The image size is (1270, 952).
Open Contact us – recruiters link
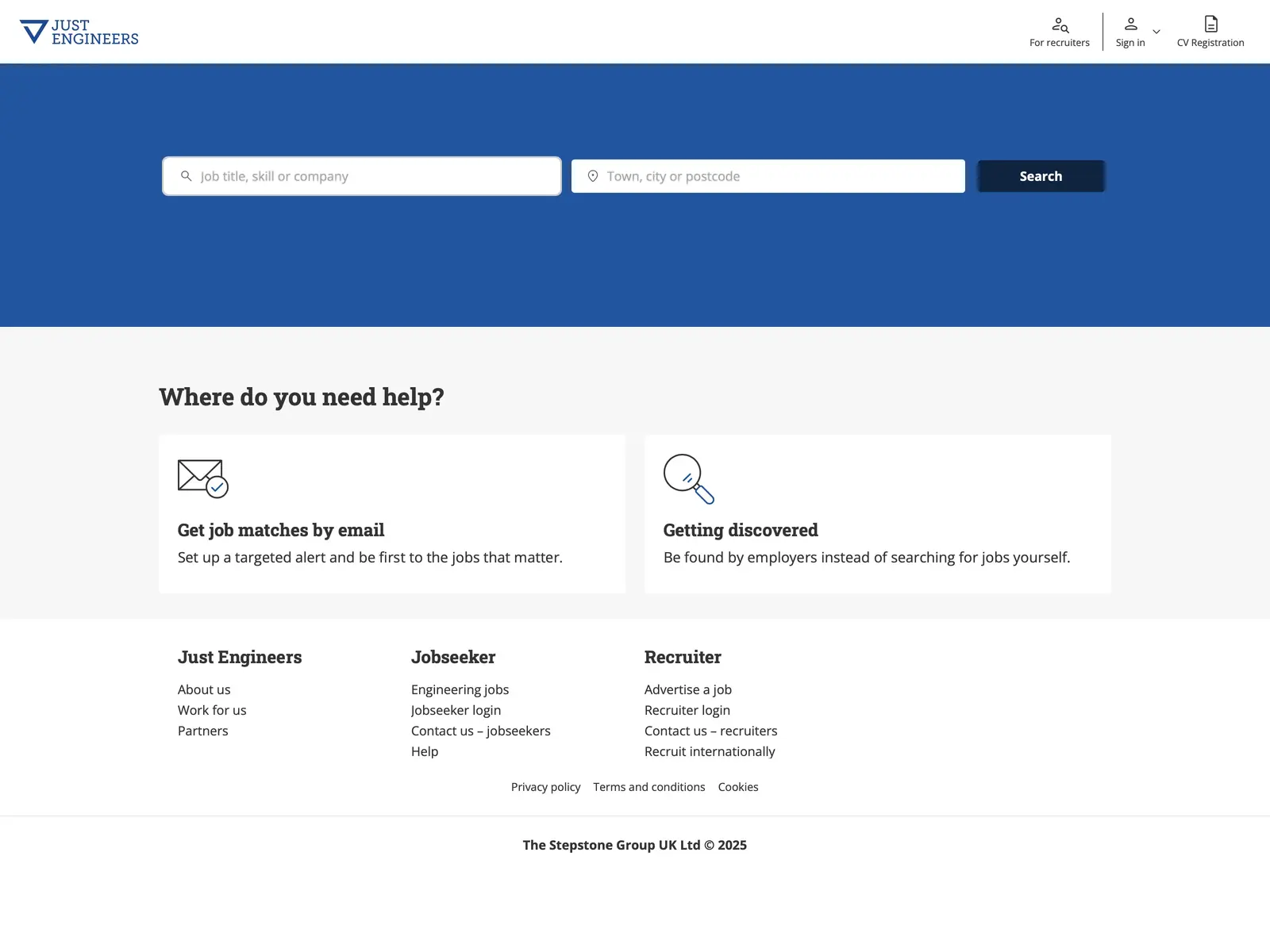tap(711, 731)
